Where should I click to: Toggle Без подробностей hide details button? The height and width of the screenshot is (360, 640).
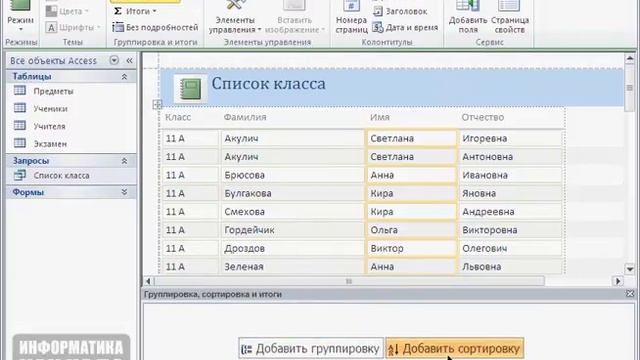(155, 27)
